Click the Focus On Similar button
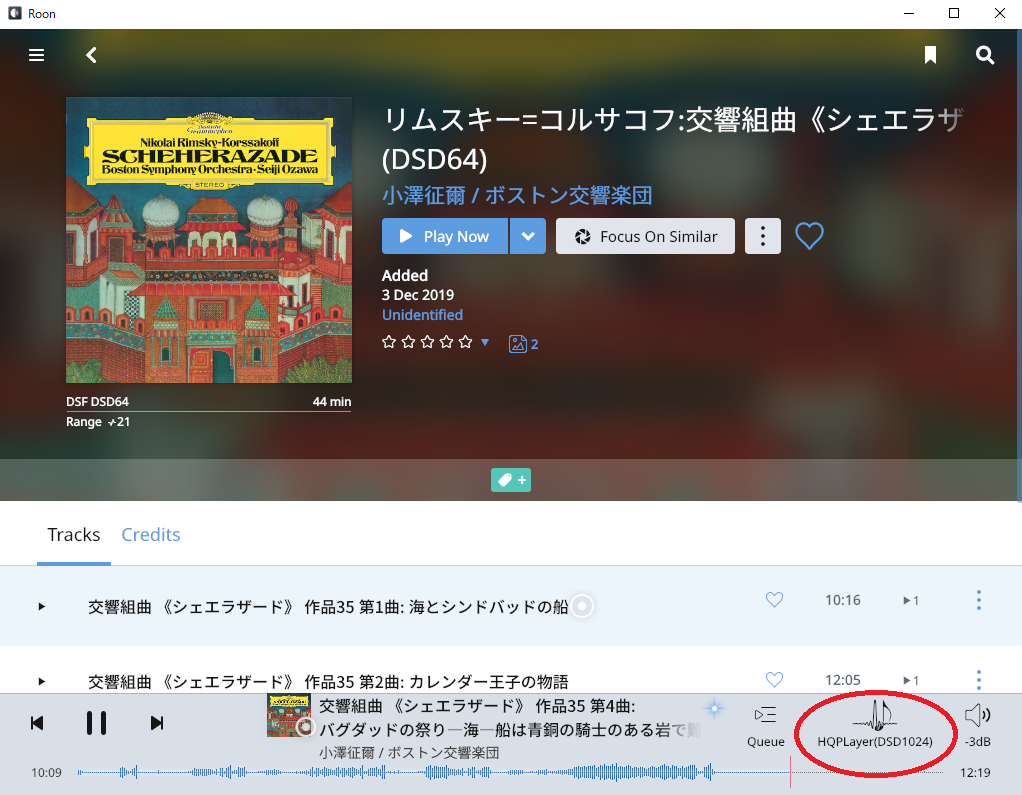Image resolution: width=1022 pixels, height=795 pixels. pyautogui.click(x=645, y=237)
